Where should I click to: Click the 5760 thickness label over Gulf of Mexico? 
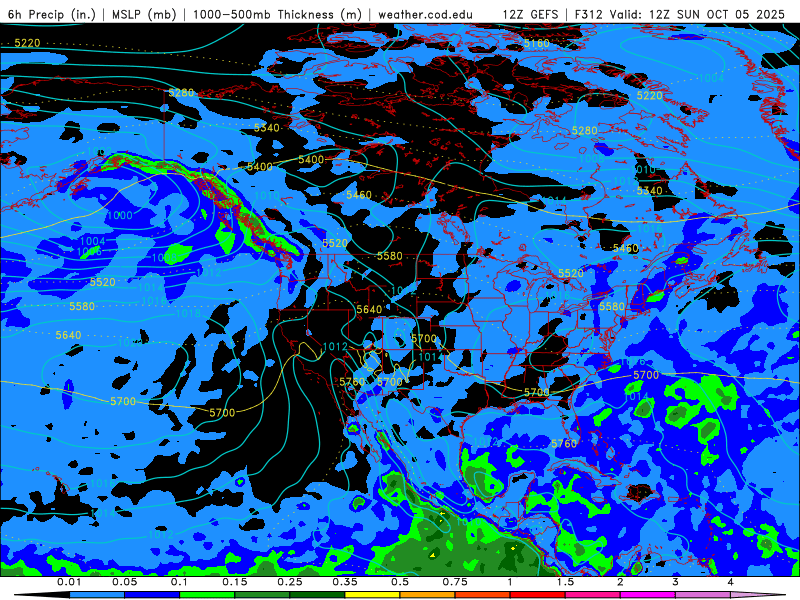click(x=564, y=444)
